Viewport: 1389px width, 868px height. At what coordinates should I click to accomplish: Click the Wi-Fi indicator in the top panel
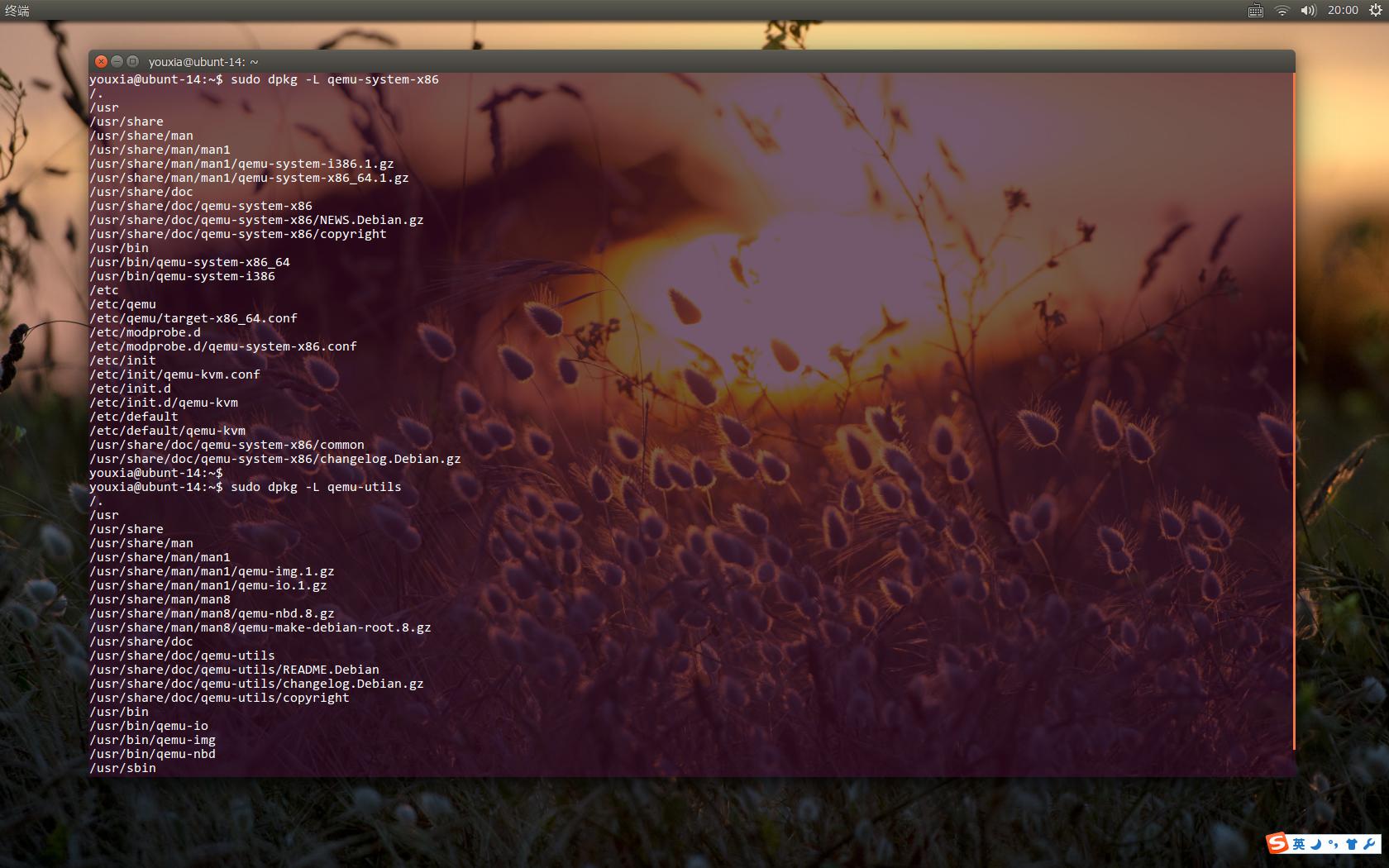point(1282,10)
